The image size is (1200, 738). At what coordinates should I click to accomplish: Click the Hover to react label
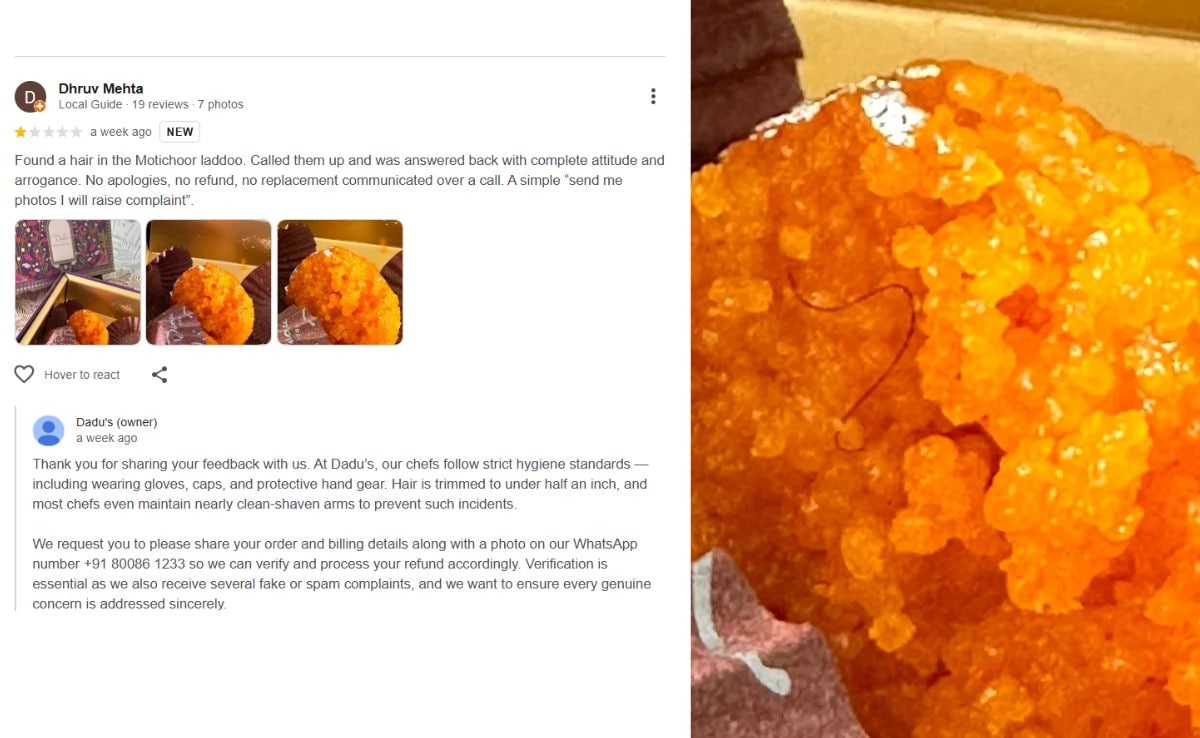point(82,375)
